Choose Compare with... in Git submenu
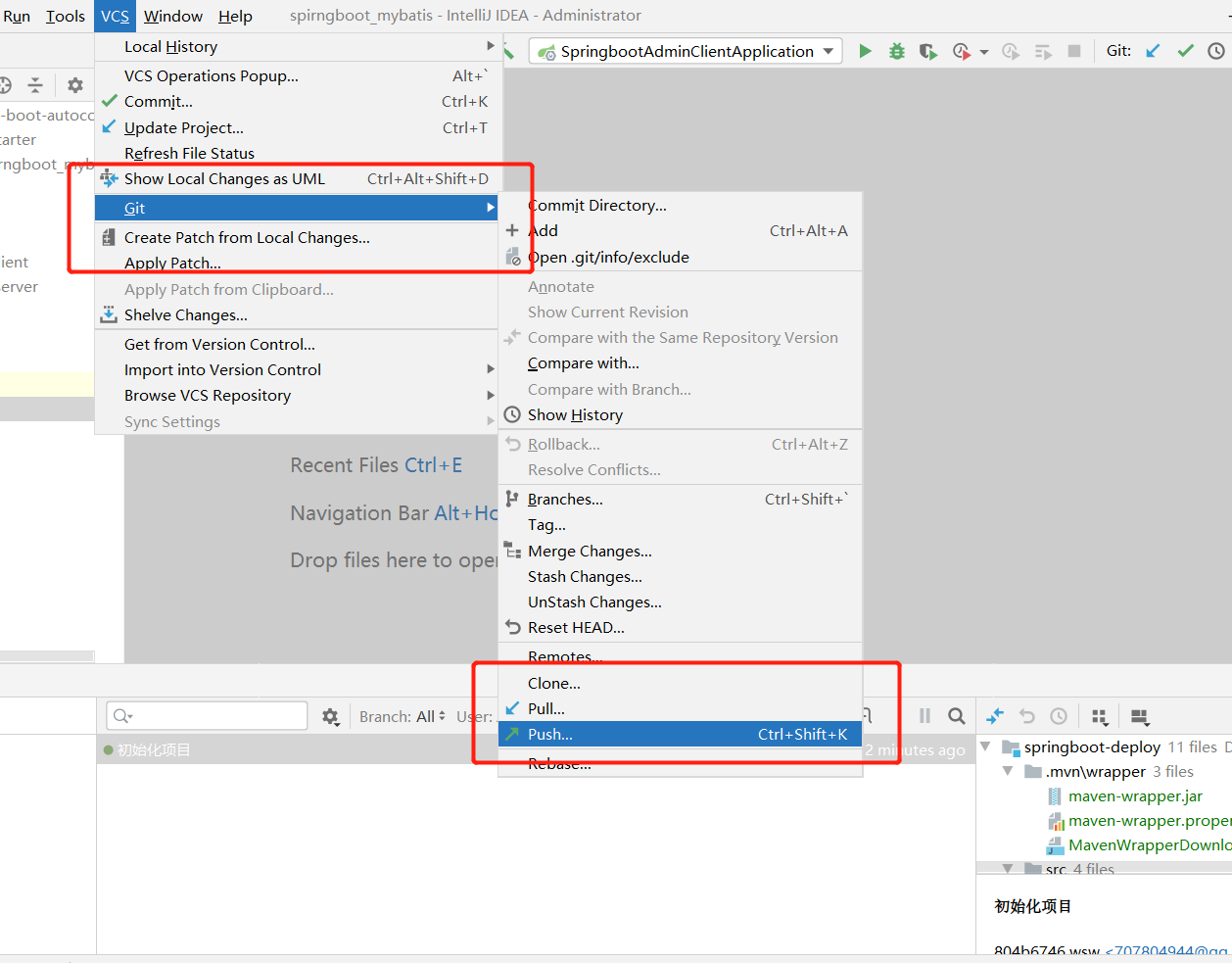Screen dimensions: 1232x963 [681, 362]
